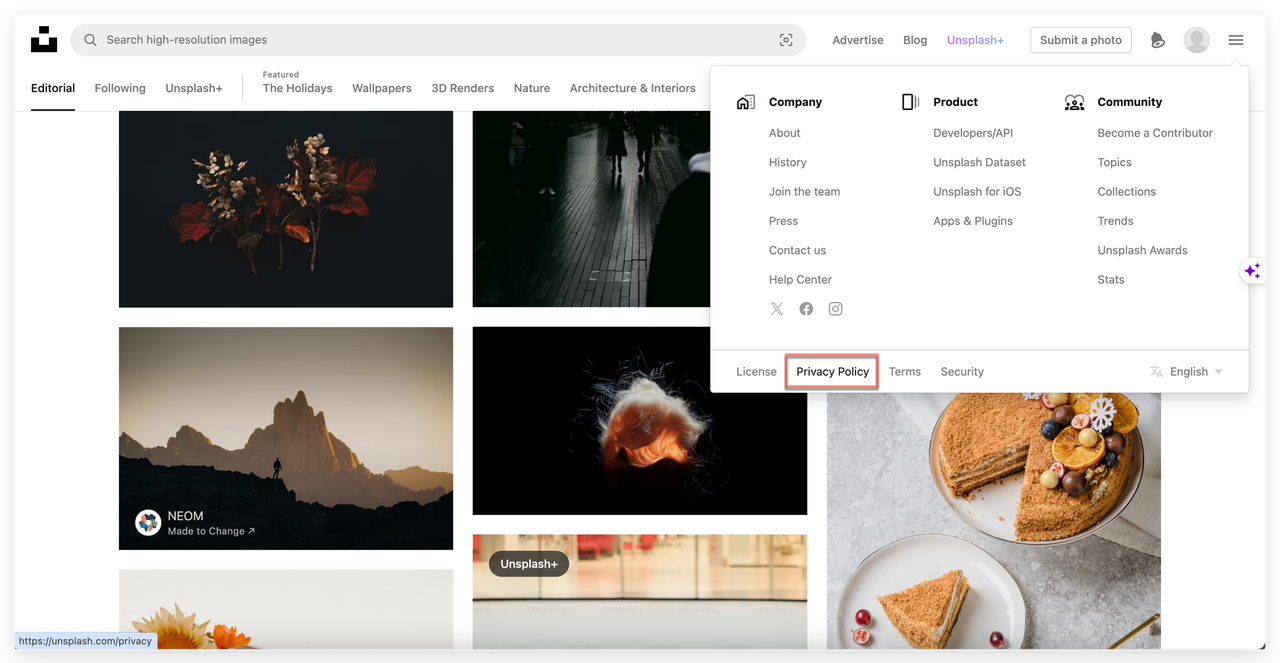1280x663 pixels.
Task: Switch to the Editorial tab
Action: [x=53, y=88]
